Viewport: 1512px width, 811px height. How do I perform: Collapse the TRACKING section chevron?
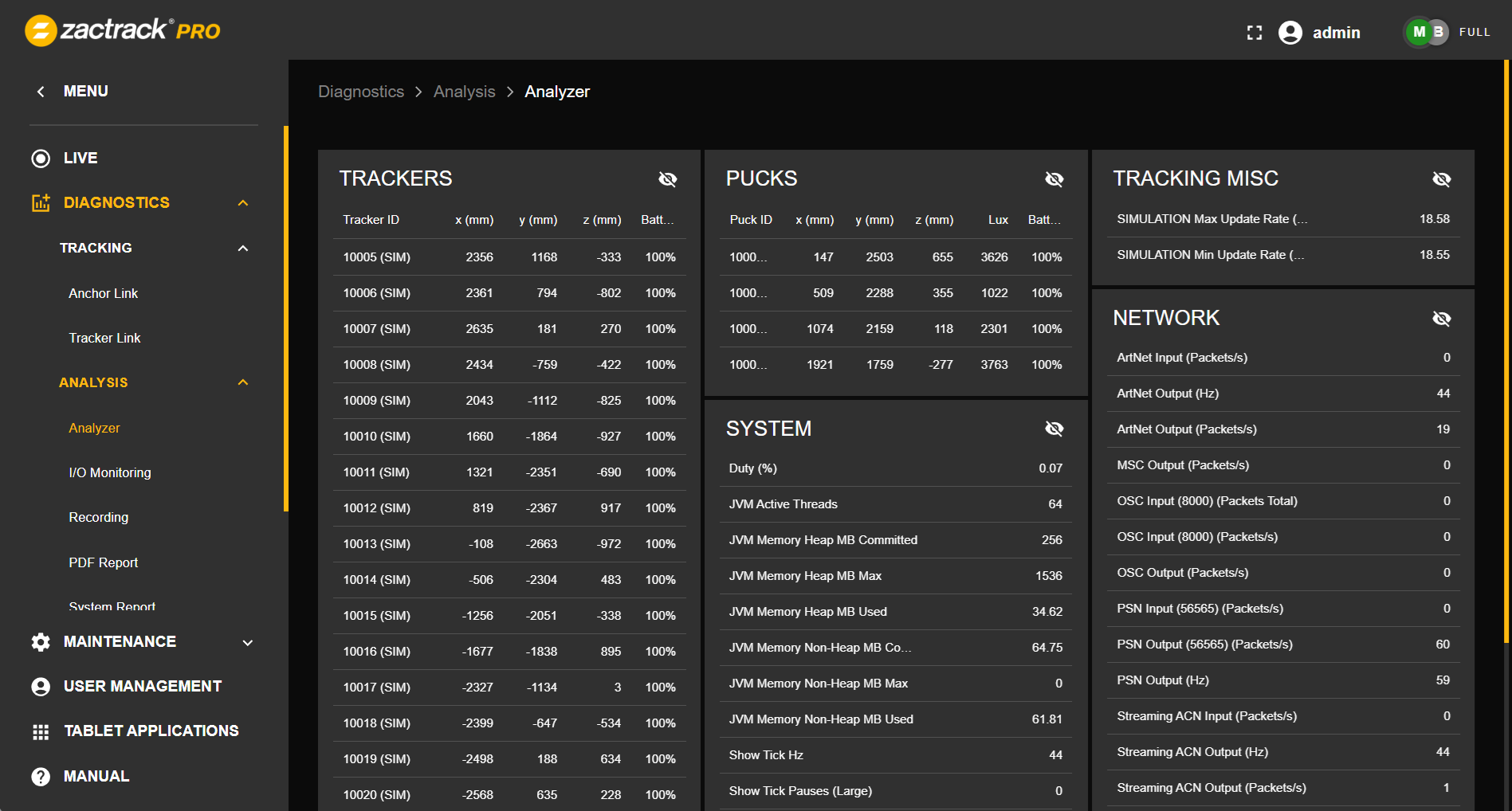pyautogui.click(x=243, y=248)
